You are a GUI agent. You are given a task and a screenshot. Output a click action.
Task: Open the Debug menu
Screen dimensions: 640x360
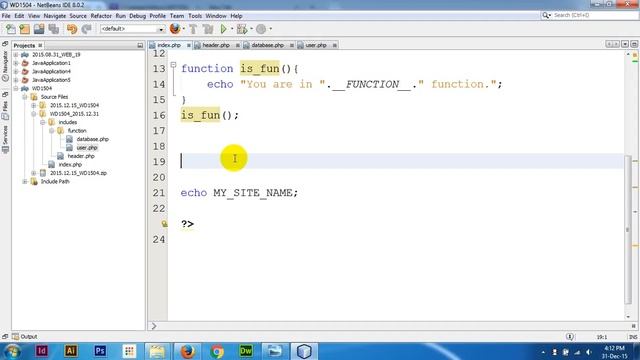137,16
